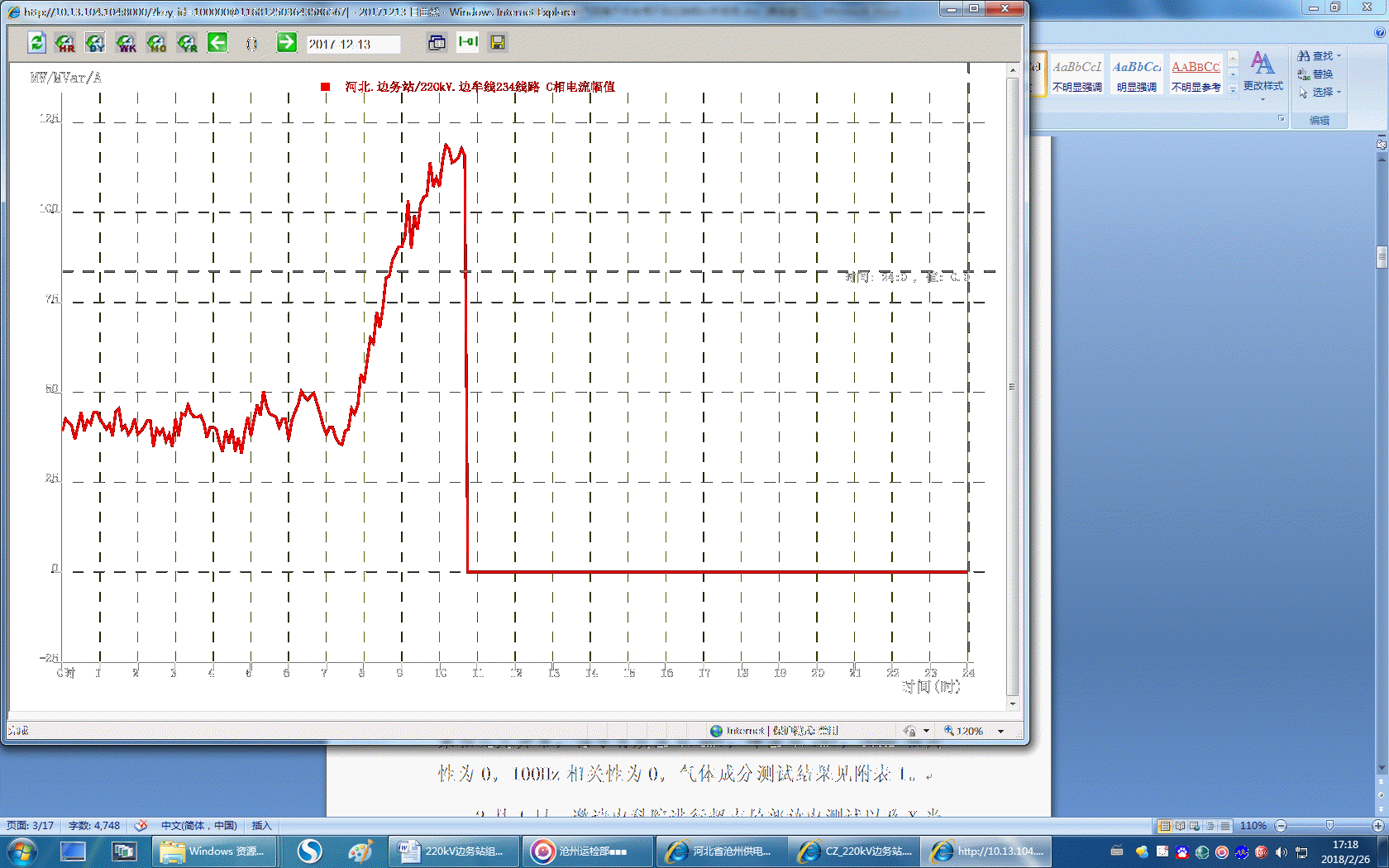
Task: Click the Word zoom slider handle
Action: [x=1329, y=826]
